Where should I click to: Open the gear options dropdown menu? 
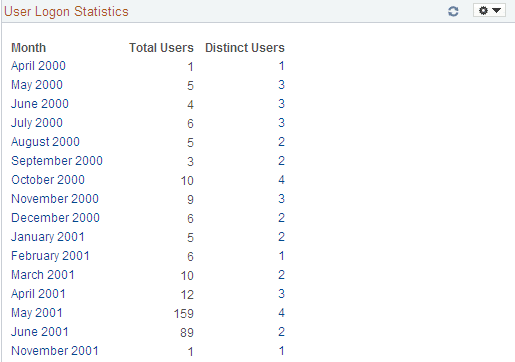click(489, 10)
